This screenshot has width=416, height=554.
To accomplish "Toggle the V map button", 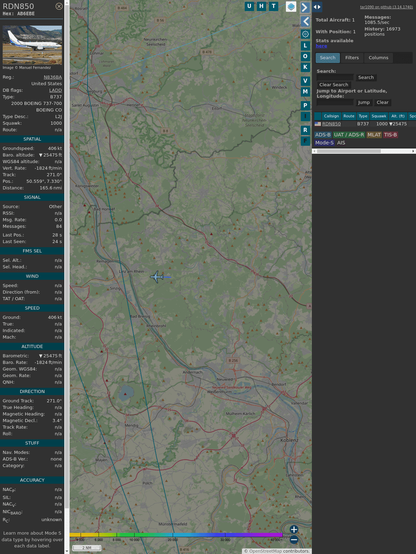I will [305, 81].
